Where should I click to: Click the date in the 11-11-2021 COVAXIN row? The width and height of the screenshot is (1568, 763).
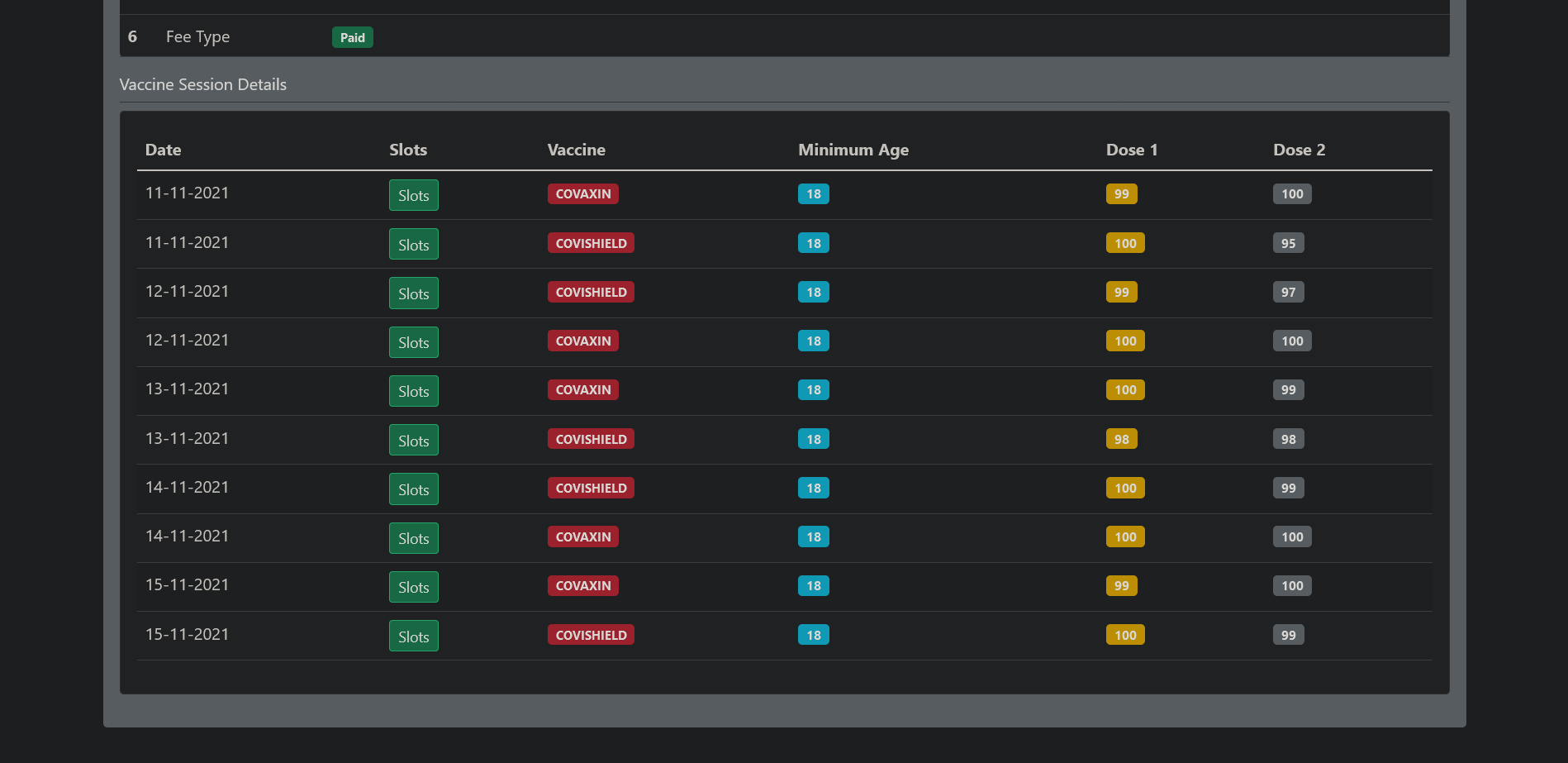pyautogui.click(x=188, y=193)
